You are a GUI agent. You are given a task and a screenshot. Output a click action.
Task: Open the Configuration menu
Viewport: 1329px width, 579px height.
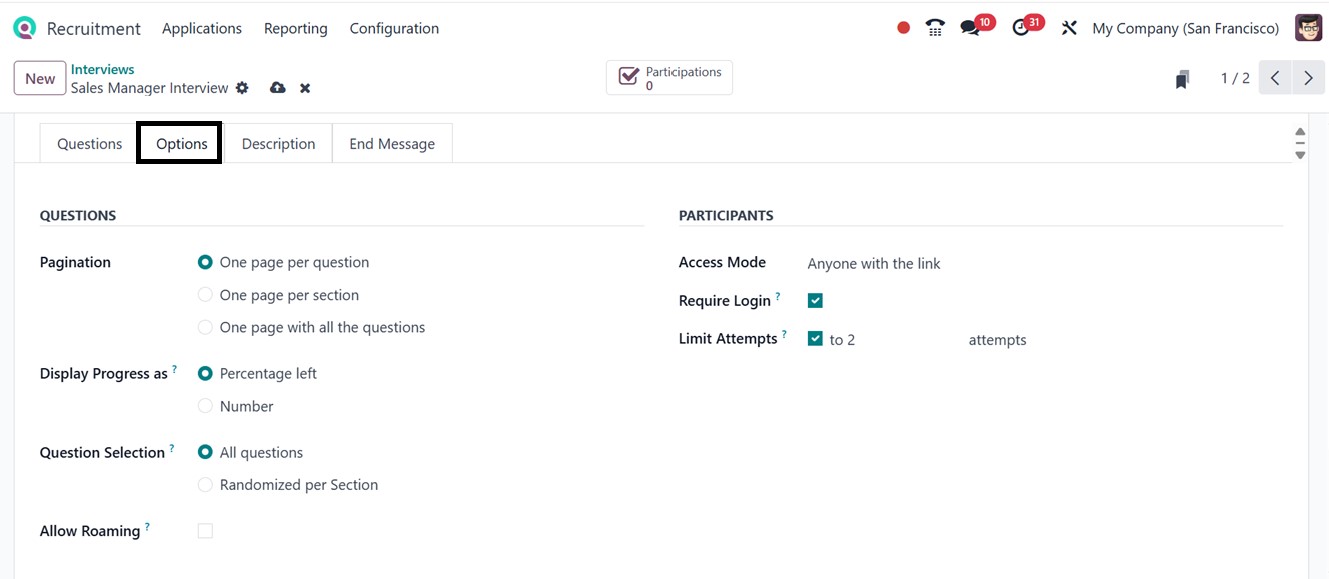tap(394, 28)
